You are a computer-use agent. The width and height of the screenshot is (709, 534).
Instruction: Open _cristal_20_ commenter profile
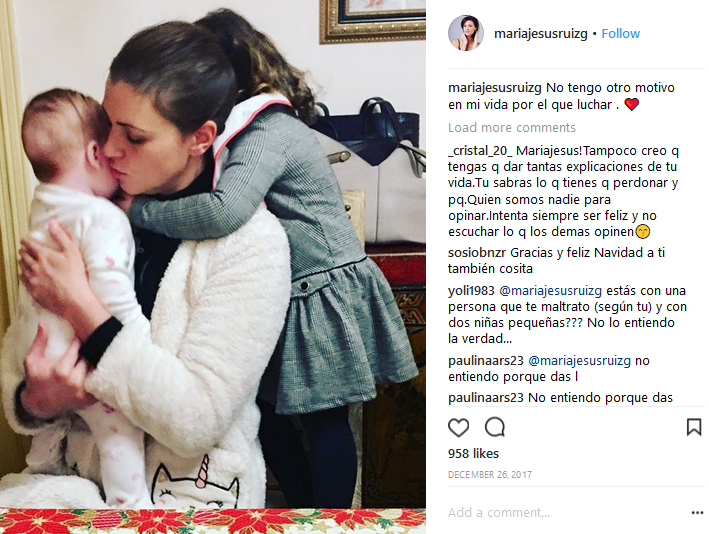point(480,151)
